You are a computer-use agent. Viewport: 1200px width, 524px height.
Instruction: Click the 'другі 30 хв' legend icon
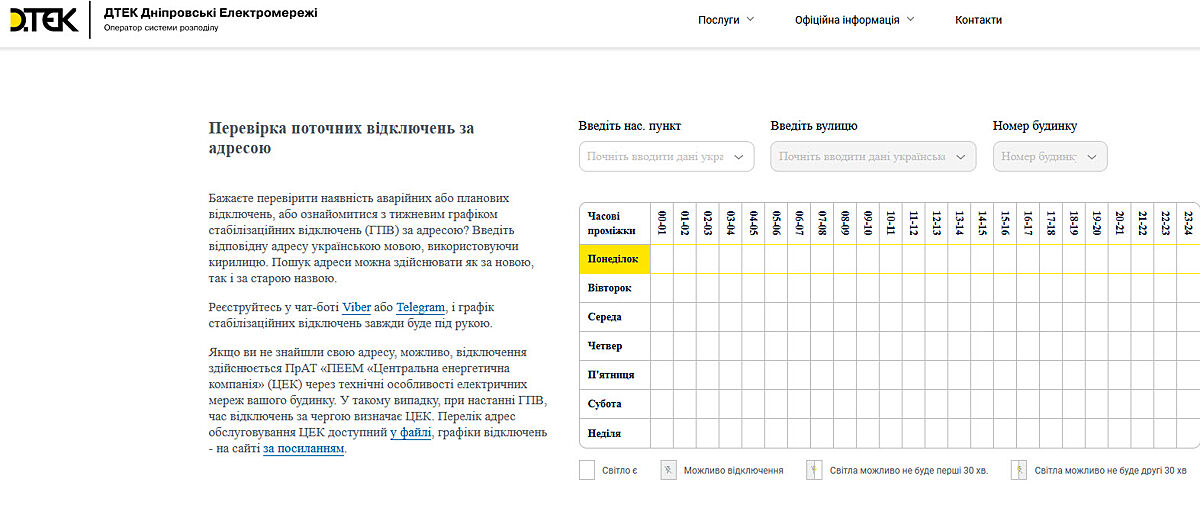coord(1018,470)
